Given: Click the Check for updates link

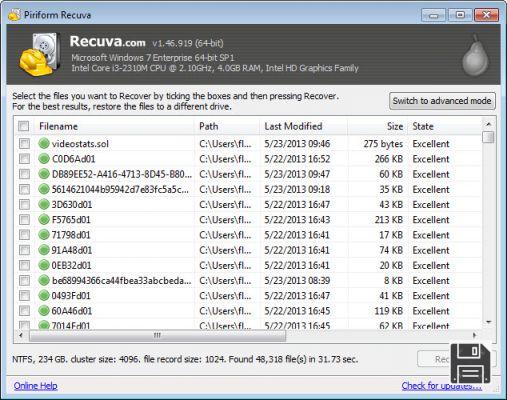Looking at the screenshot, I should coord(441,386).
